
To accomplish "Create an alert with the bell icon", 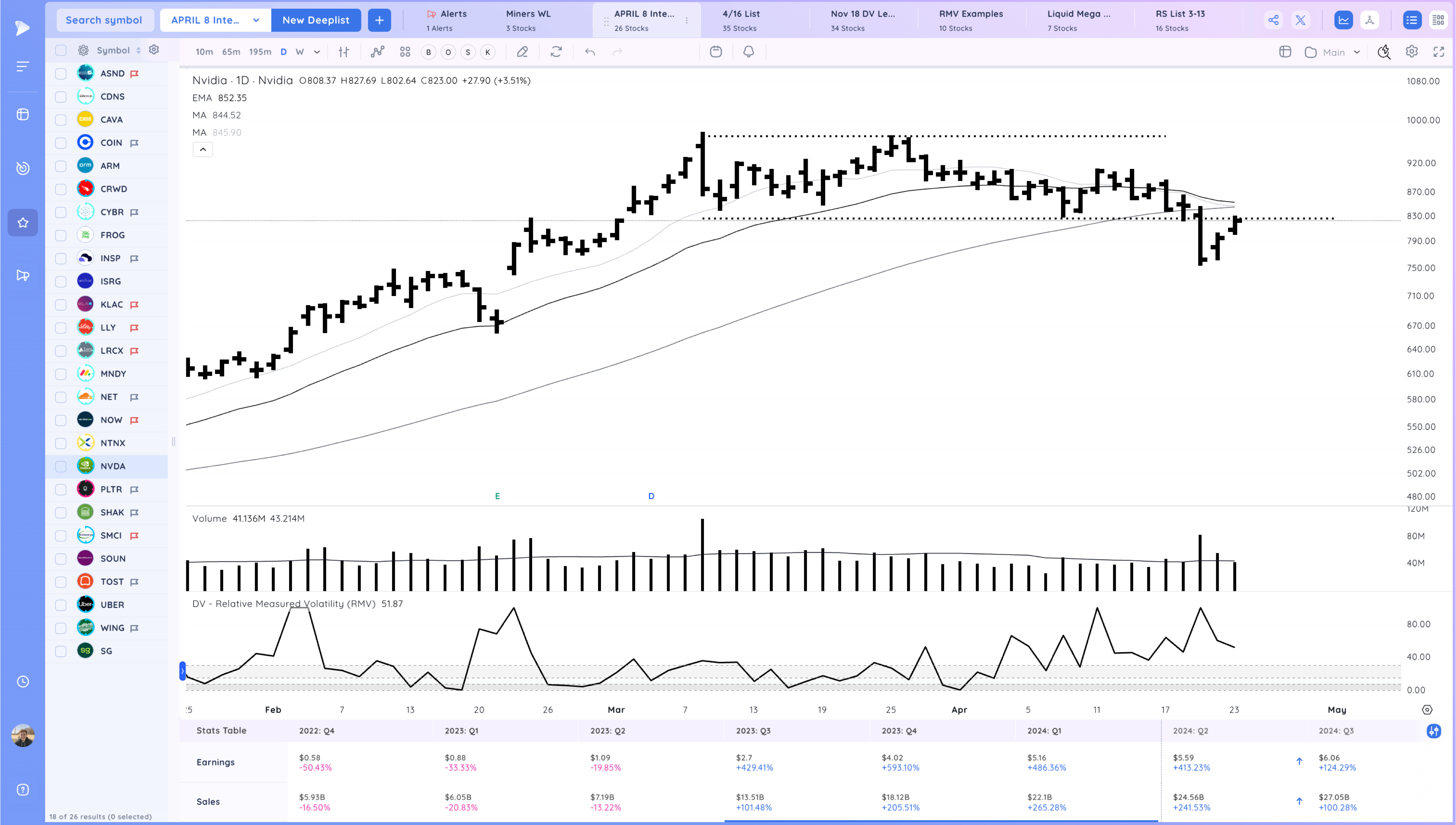I will (749, 52).
